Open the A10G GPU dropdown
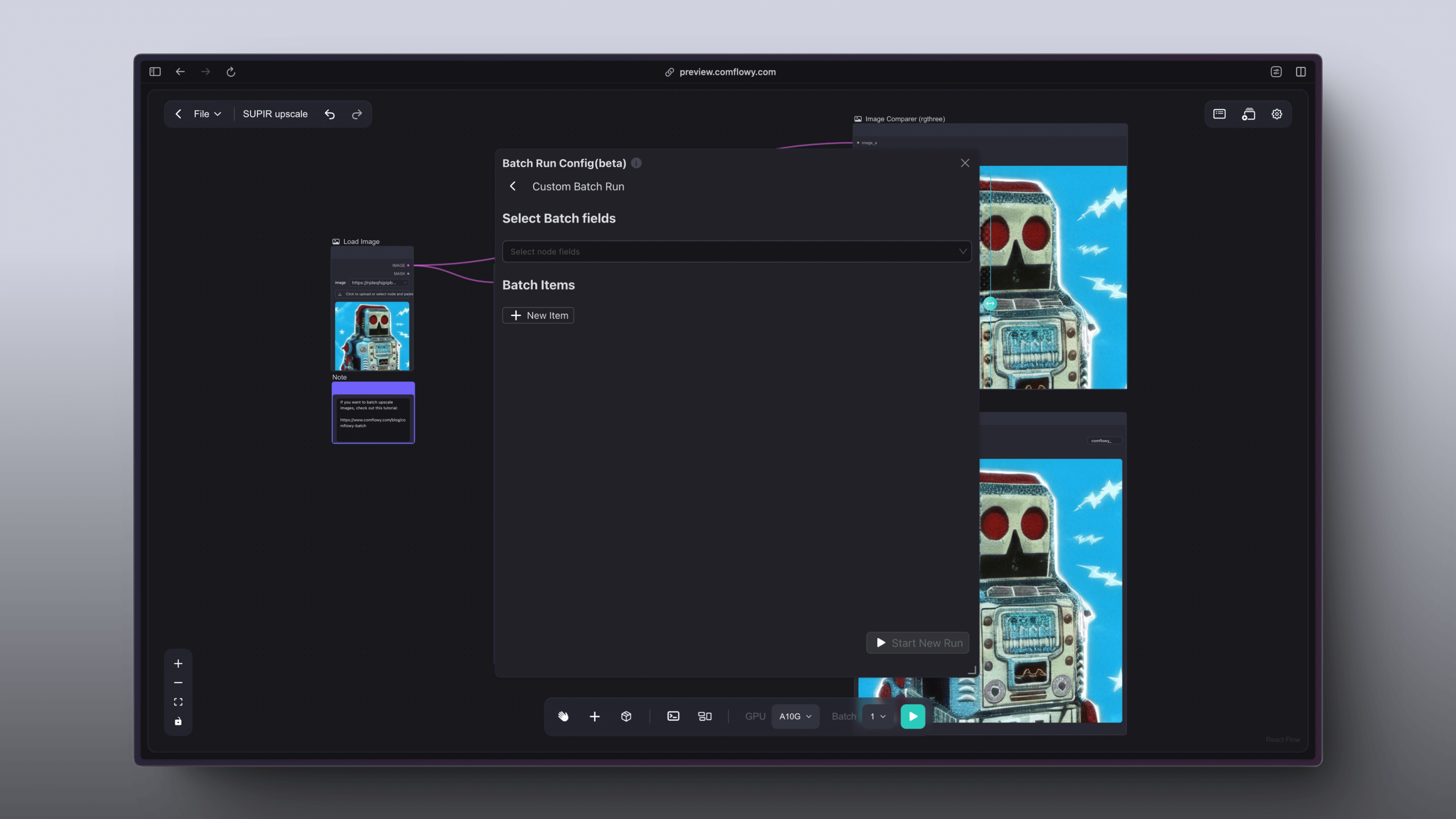The height and width of the screenshot is (819, 1456). click(x=795, y=716)
